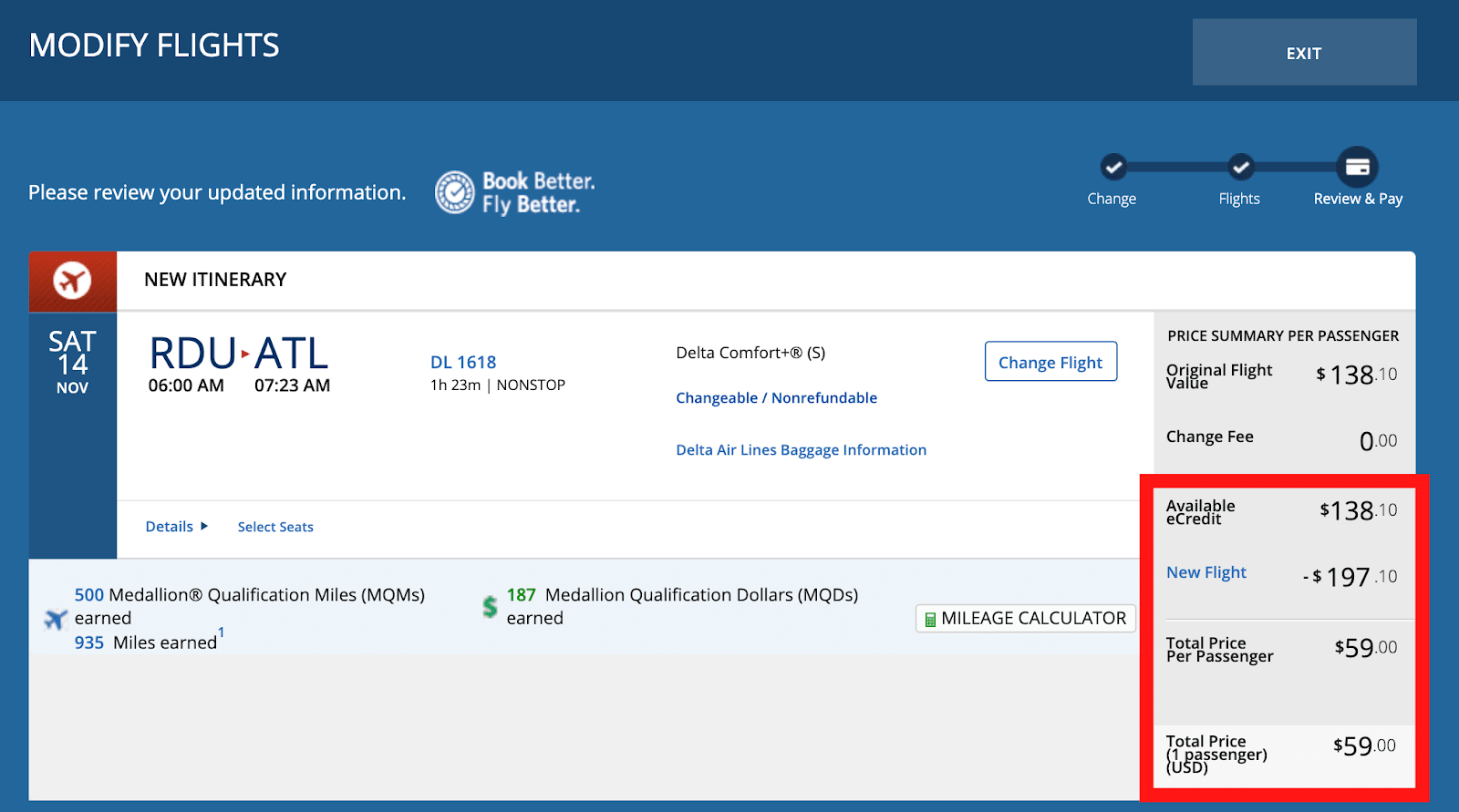The height and width of the screenshot is (812, 1459).
Task: Click the Delta Comfort+ (S) cabin text
Action: coord(750,353)
